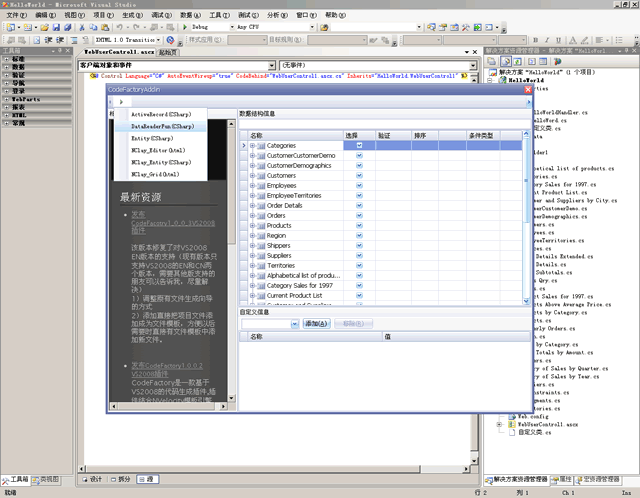Click the Bold formatting icon
Viewport: 640px width, 498px height.
point(536,40)
